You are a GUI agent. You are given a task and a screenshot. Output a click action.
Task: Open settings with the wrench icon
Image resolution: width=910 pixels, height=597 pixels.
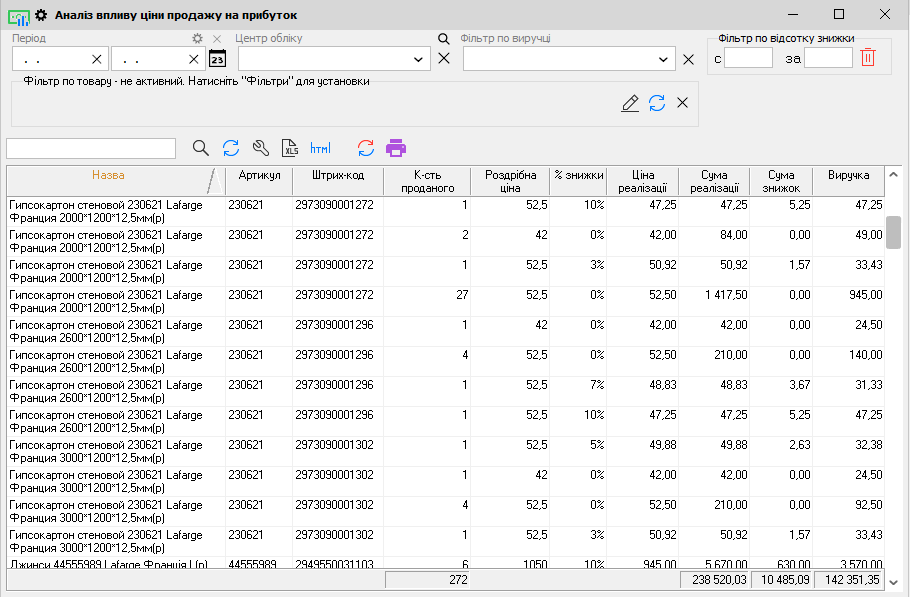point(260,148)
